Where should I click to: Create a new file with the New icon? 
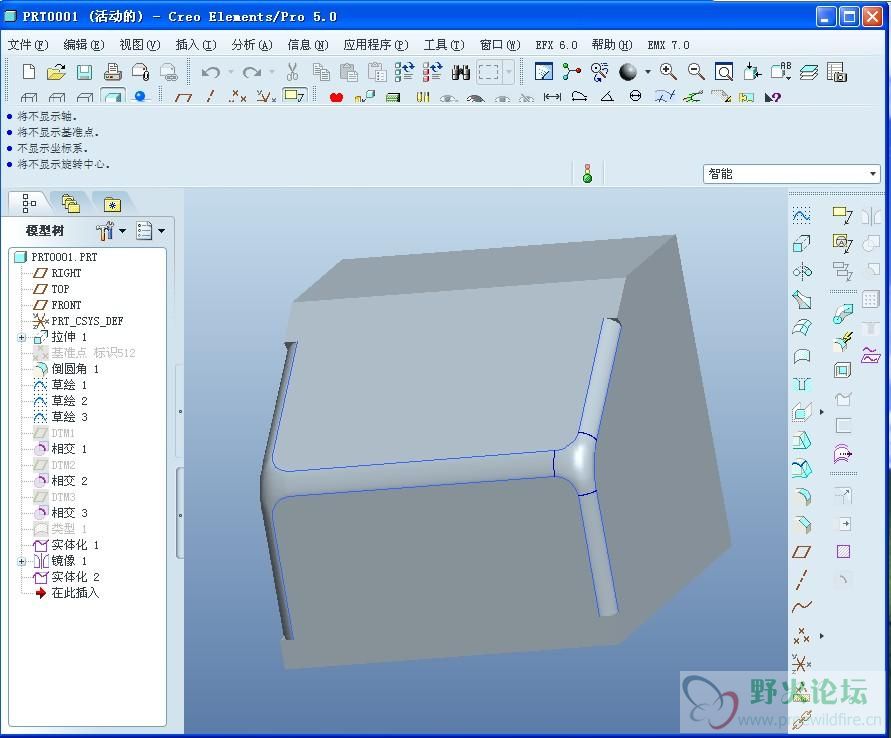28,72
